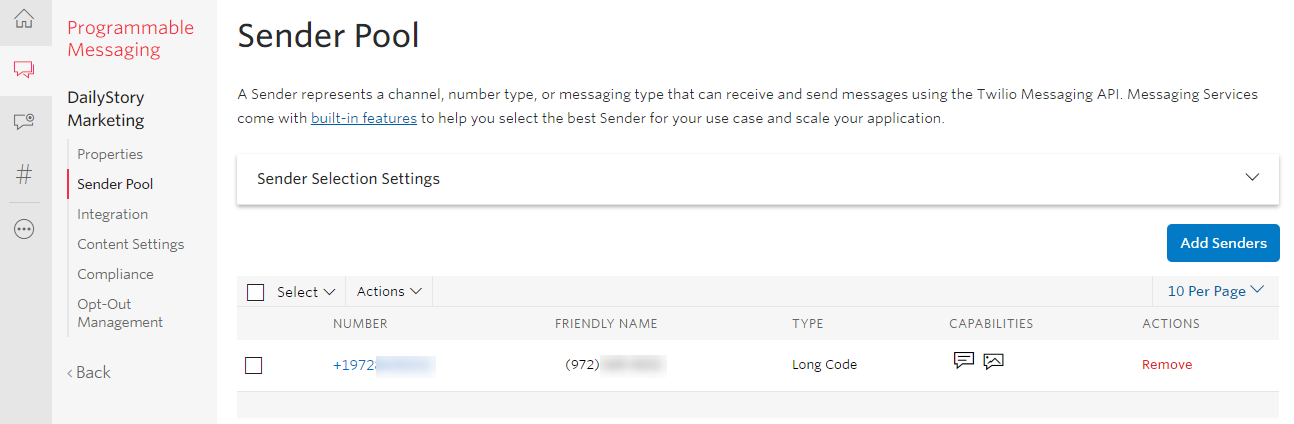The height and width of the screenshot is (424, 1294).
Task: Open Opt-Out Management section
Action: click(120, 313)
